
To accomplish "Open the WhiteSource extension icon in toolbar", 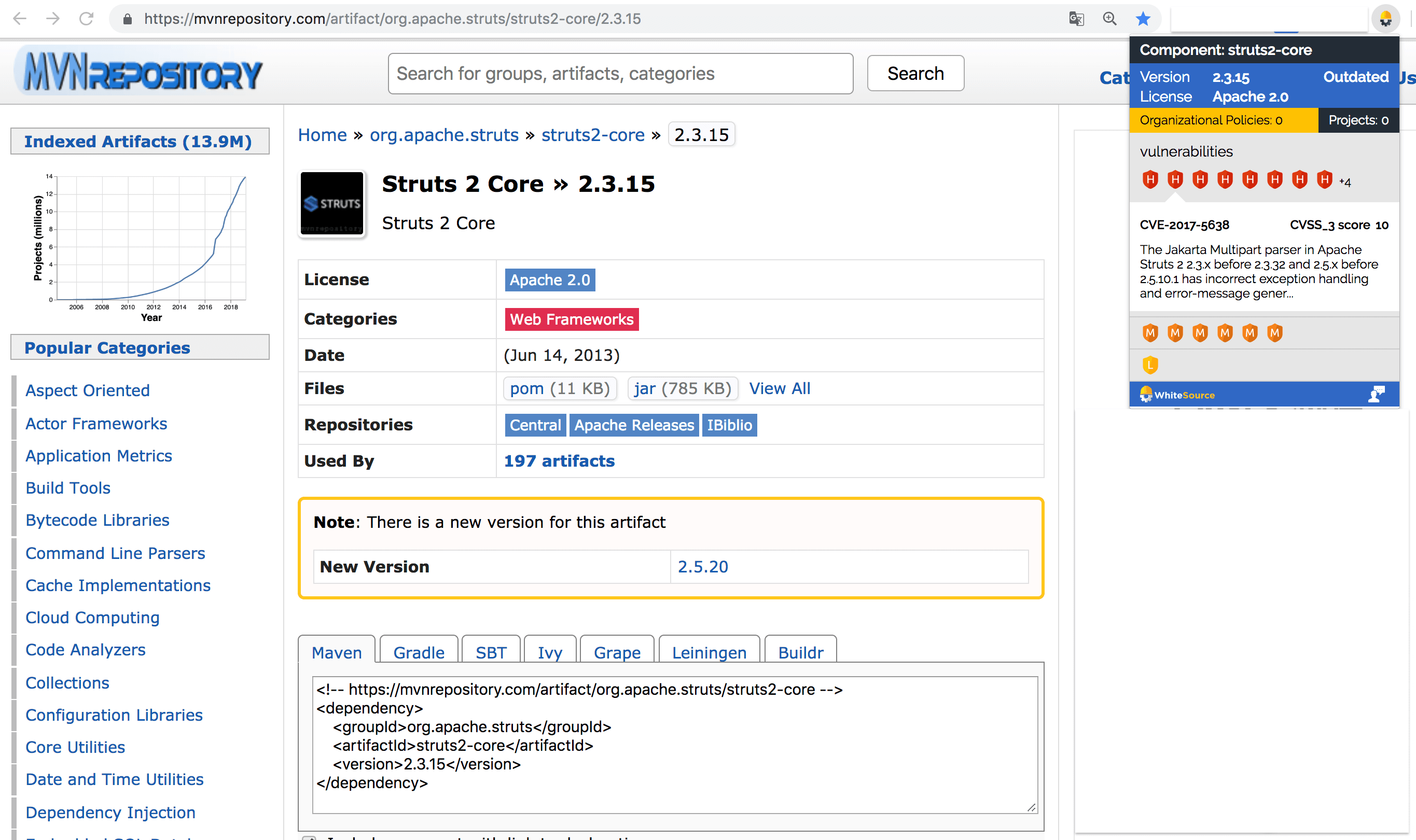I will pyautogui.click(x=1385, y=19).
